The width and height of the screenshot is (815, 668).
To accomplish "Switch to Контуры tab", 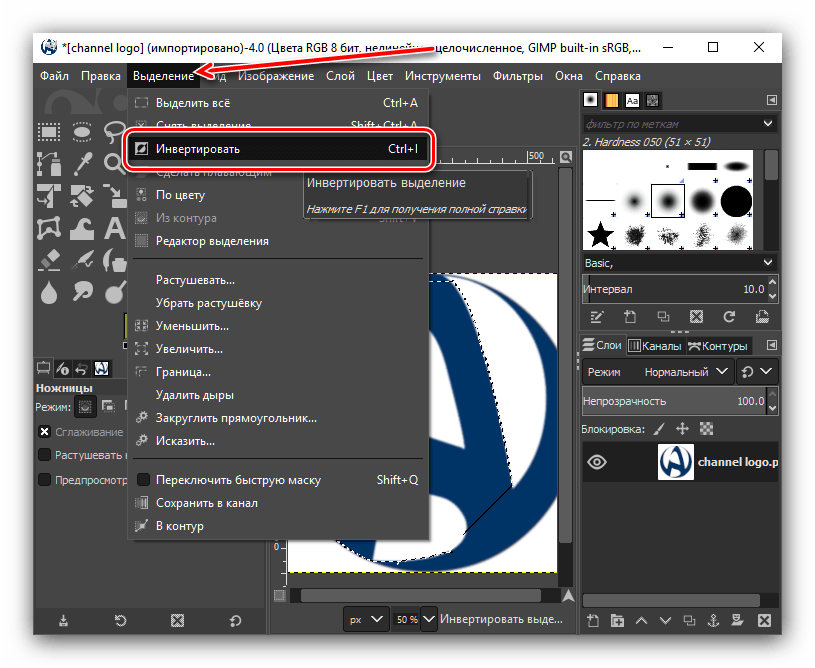I will [718, 346].
